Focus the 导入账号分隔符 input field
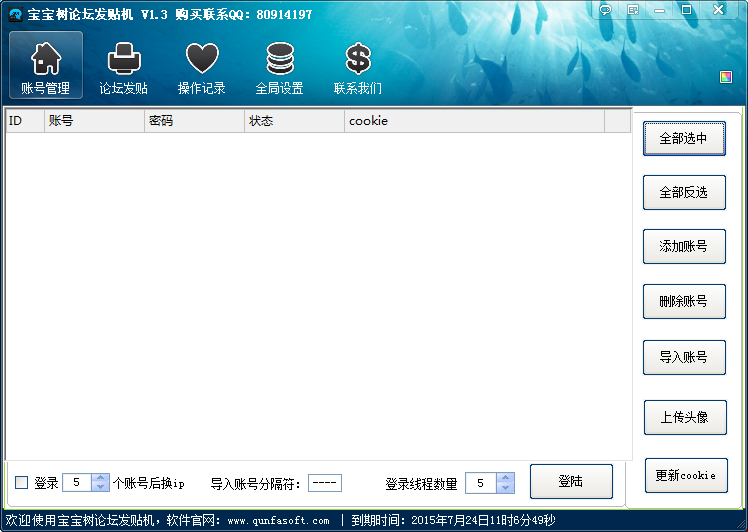This screenshot has height=532, width=748. (x=325, y=483)
